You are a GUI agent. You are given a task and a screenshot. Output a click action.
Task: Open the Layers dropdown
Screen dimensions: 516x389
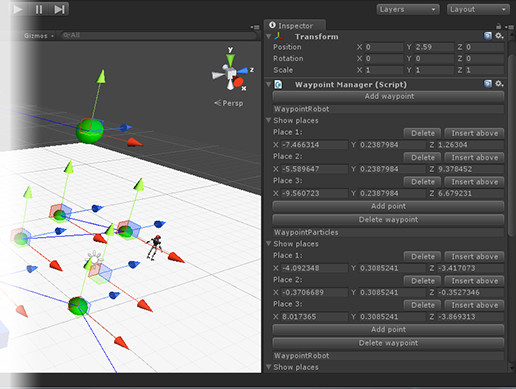(x=408, y=9)
